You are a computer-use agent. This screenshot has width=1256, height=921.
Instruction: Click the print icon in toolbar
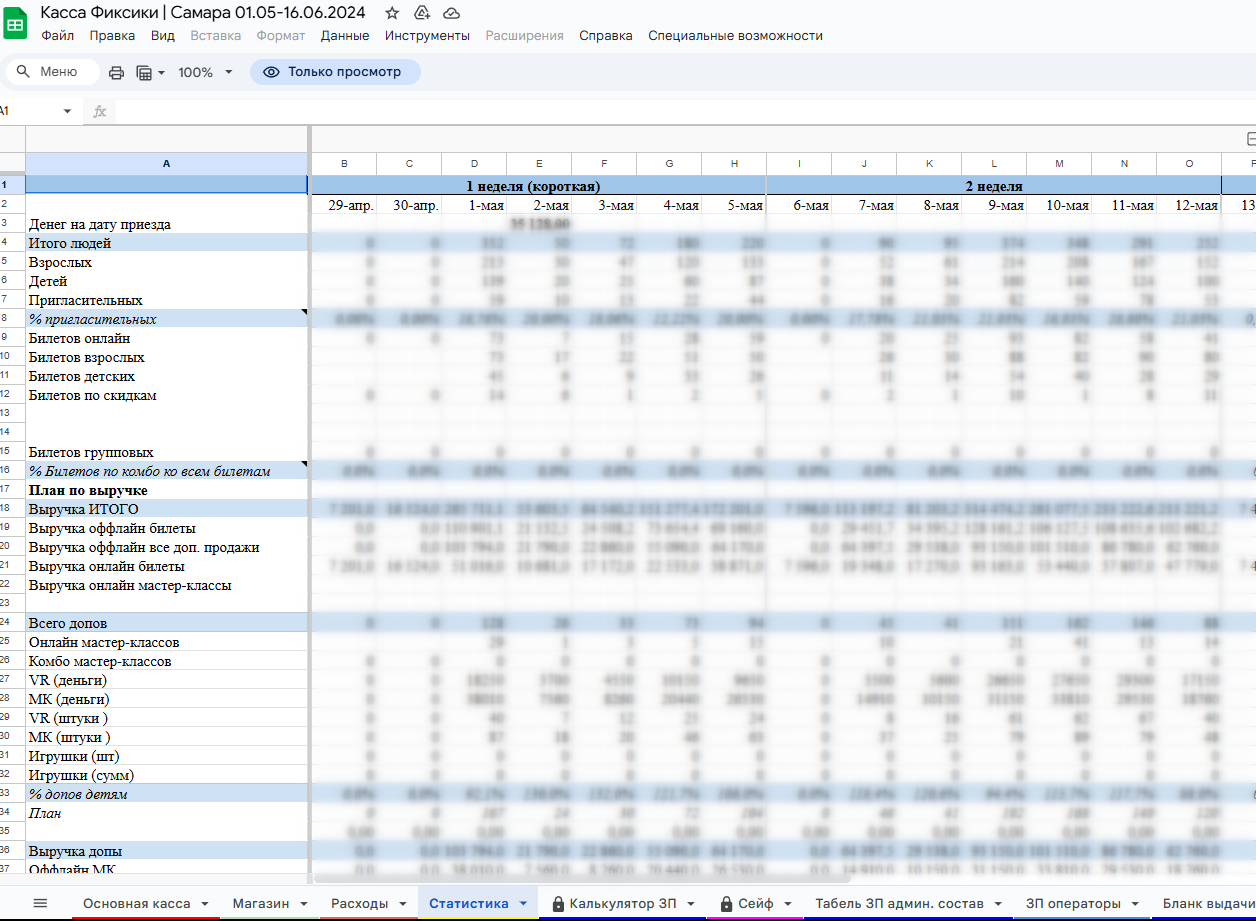tap(116, 72)
